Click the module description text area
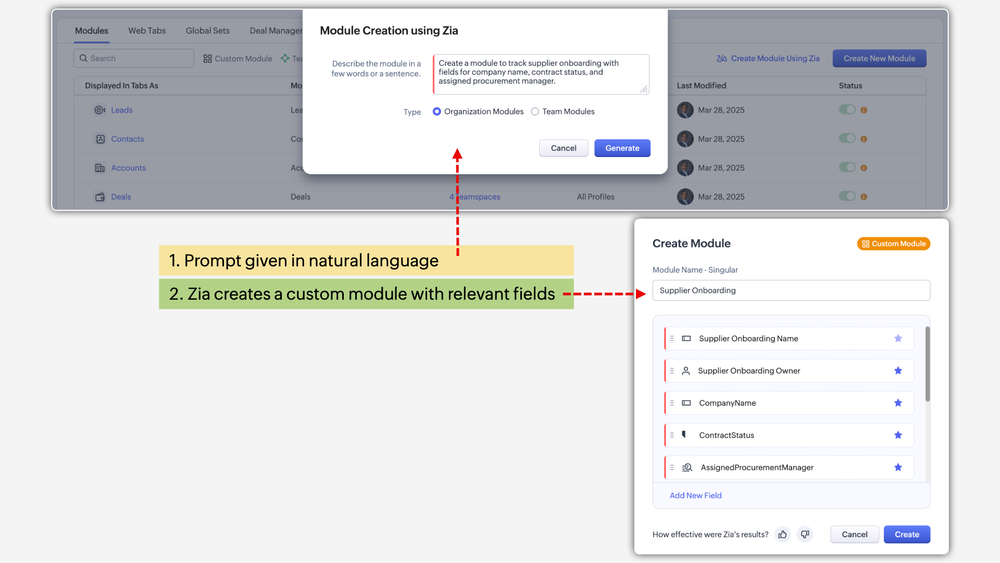This screenshot has width=1000, height=563. 541,74
